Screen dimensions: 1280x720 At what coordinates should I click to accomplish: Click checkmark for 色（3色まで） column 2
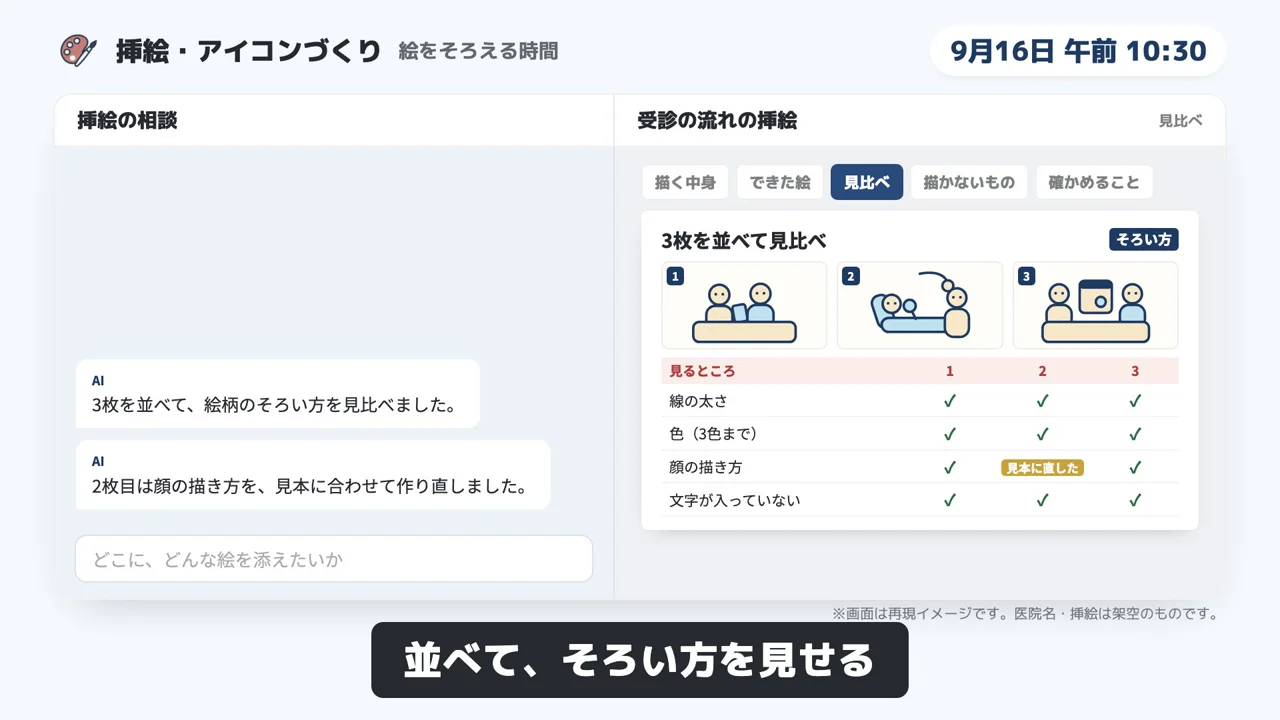[x=1042, y=434]
